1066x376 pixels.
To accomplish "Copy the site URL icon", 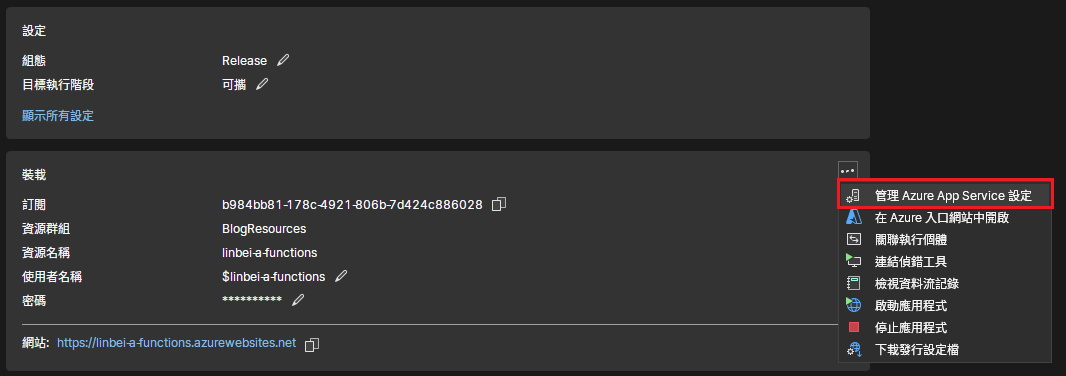I will click(311, 345).
